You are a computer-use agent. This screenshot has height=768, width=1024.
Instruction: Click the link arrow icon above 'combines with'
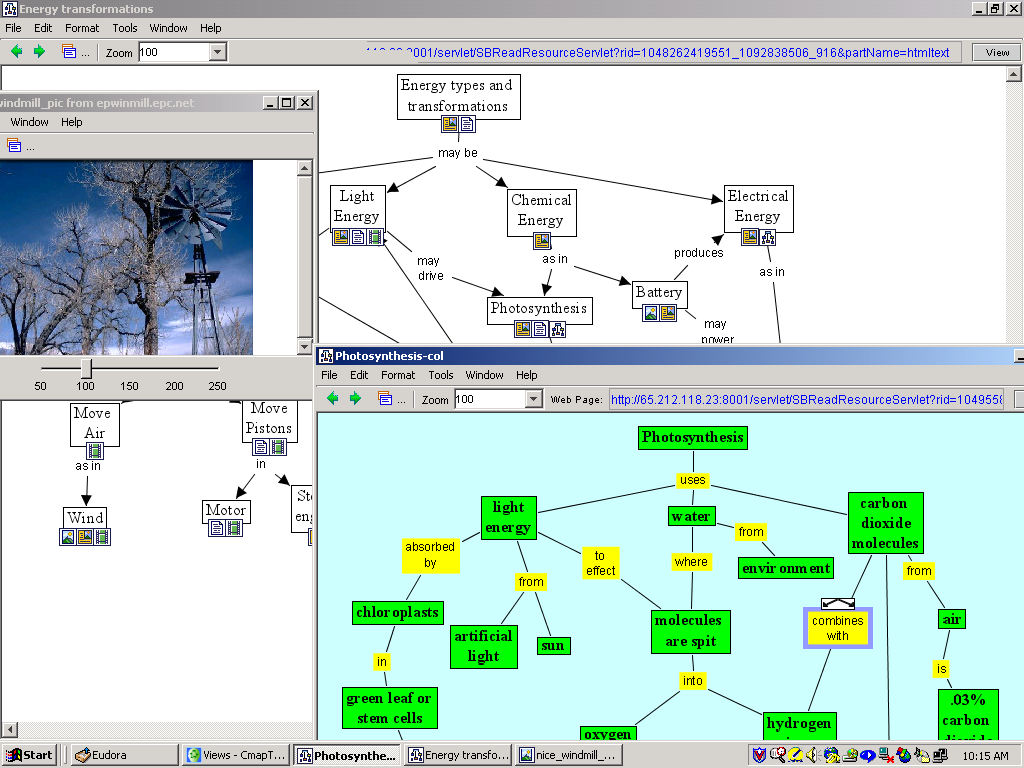coord(837,603)
